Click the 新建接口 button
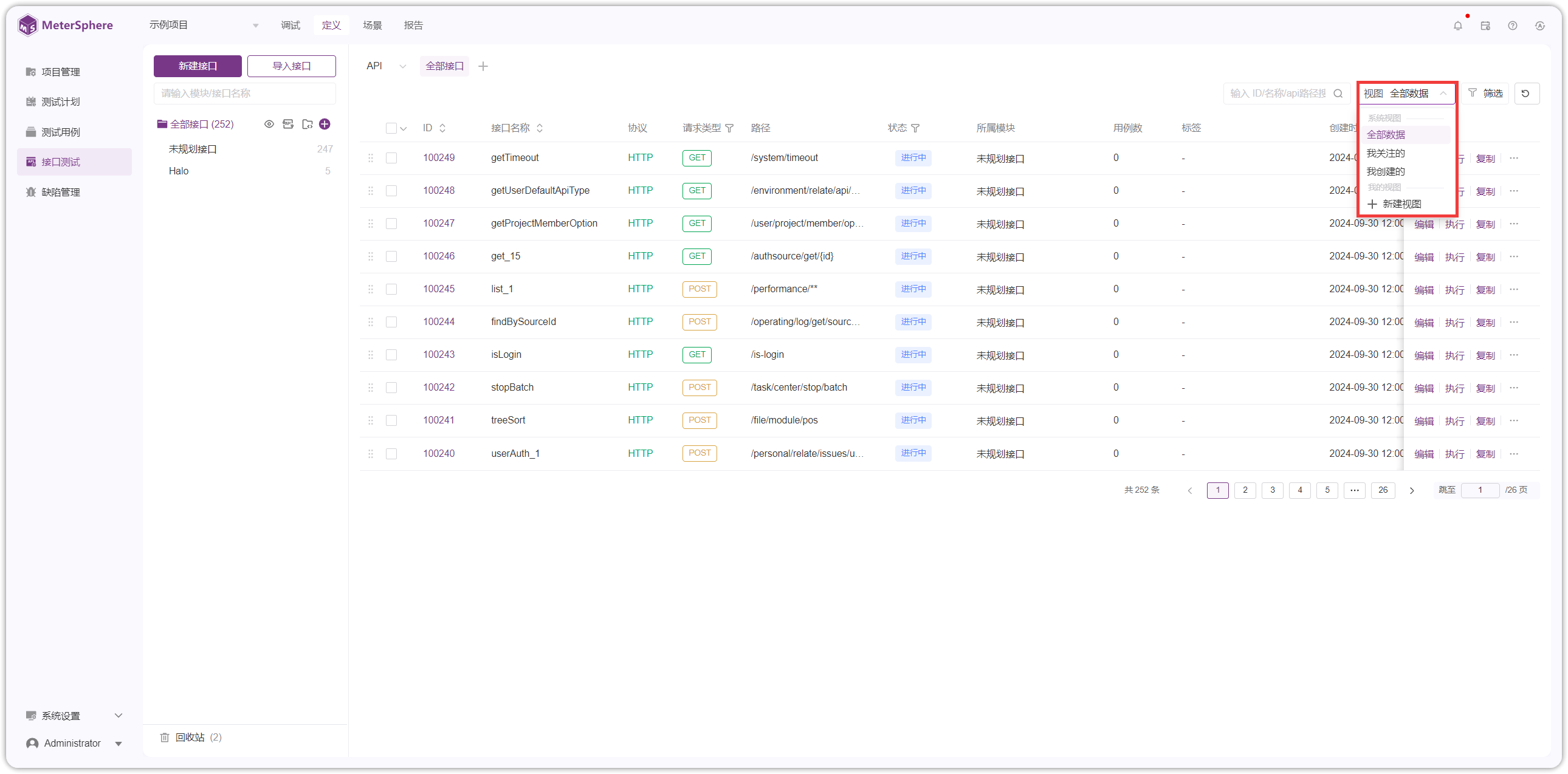Image resolution: width=1568 pixels, height=774 pixels. [198, 66]
